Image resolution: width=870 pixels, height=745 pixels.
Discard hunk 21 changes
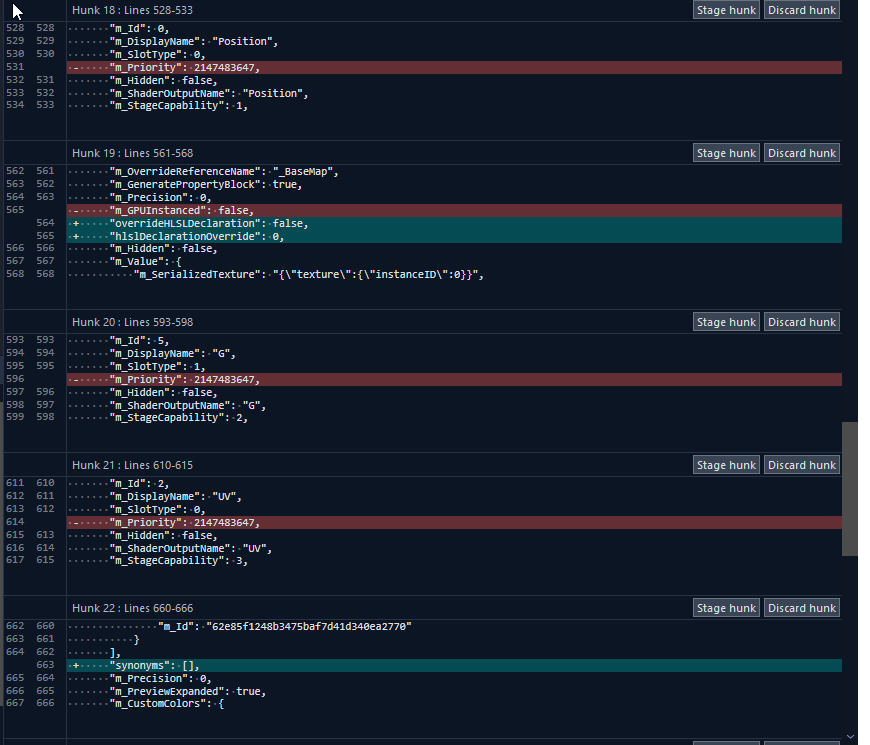[x=801, y=465]
